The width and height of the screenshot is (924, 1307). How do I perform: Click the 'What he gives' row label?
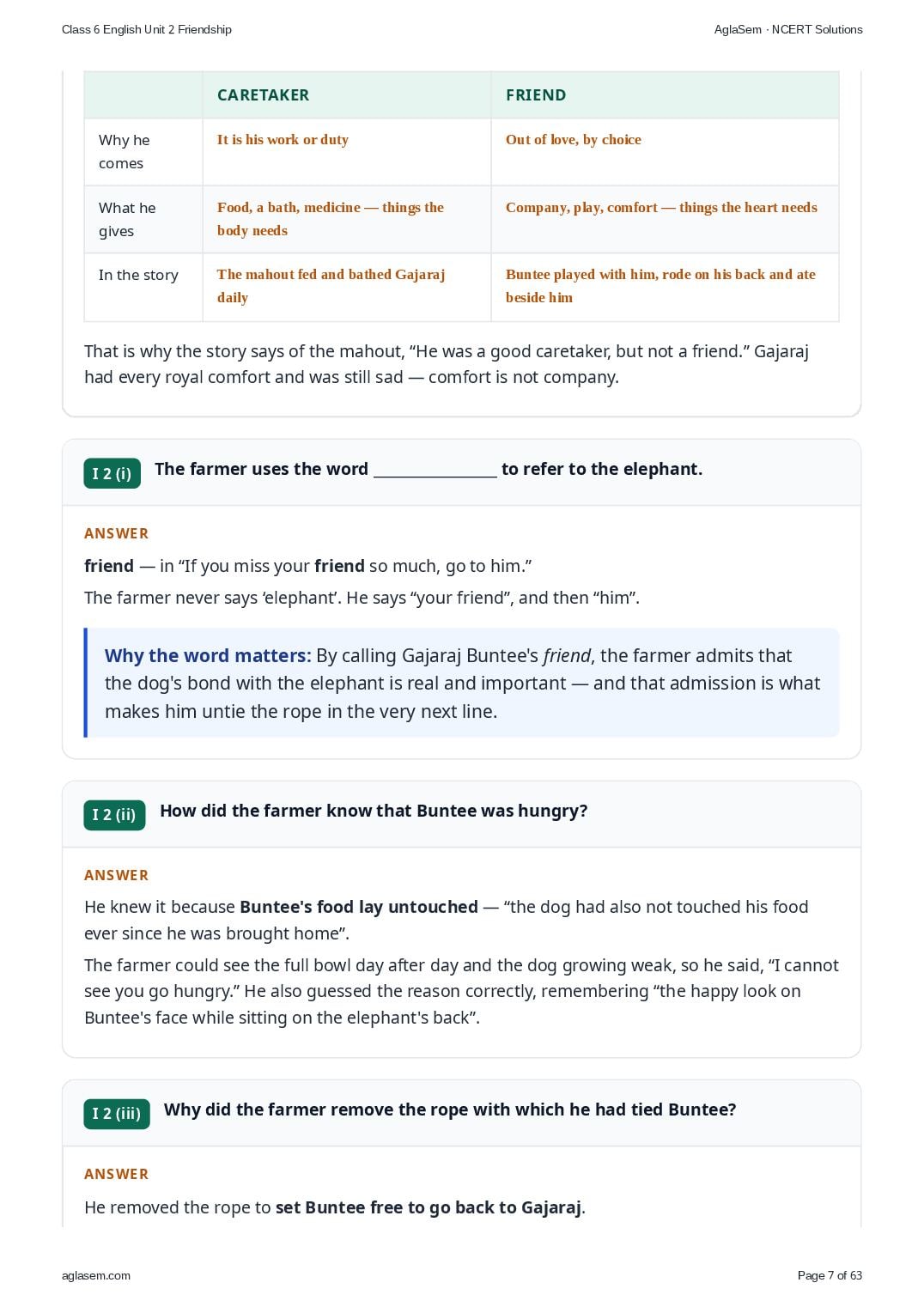point(127,219)
